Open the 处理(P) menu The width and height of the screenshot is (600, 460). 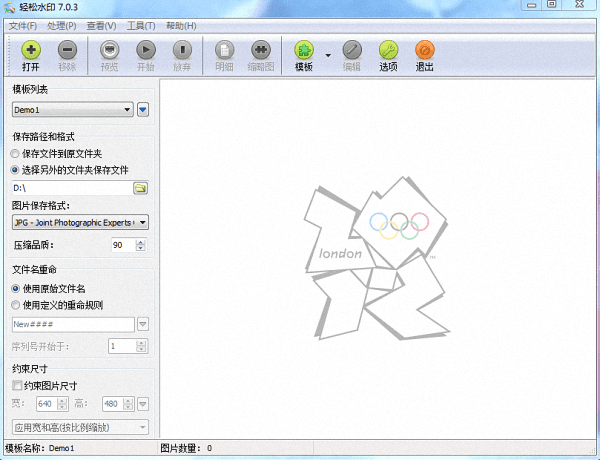click(62, 26)
